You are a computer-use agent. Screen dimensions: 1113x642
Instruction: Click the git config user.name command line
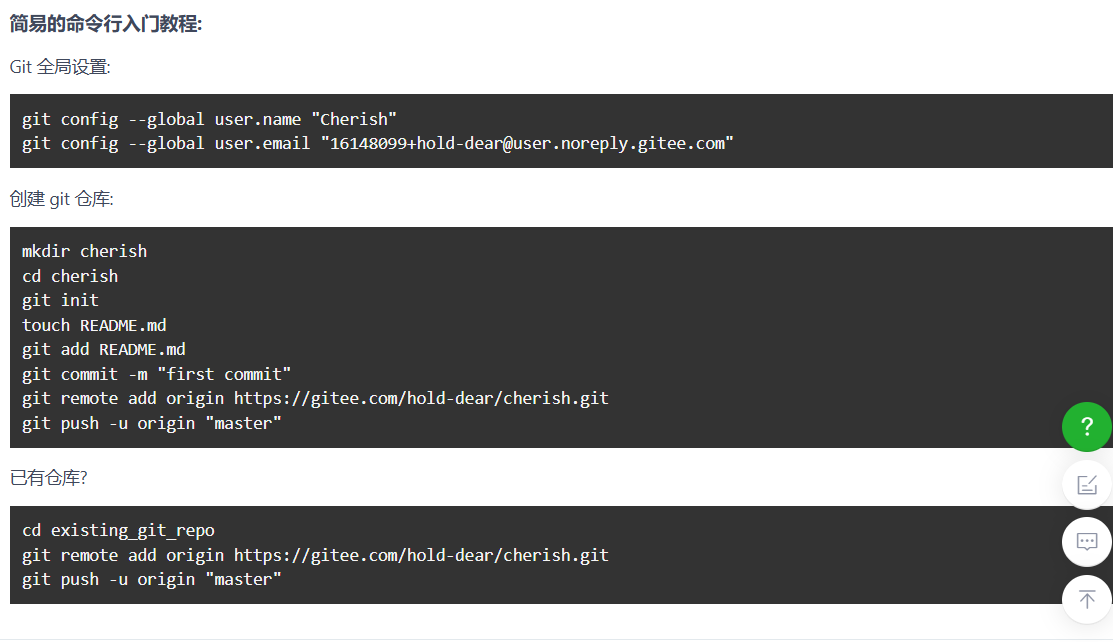[x=209, y=119]
